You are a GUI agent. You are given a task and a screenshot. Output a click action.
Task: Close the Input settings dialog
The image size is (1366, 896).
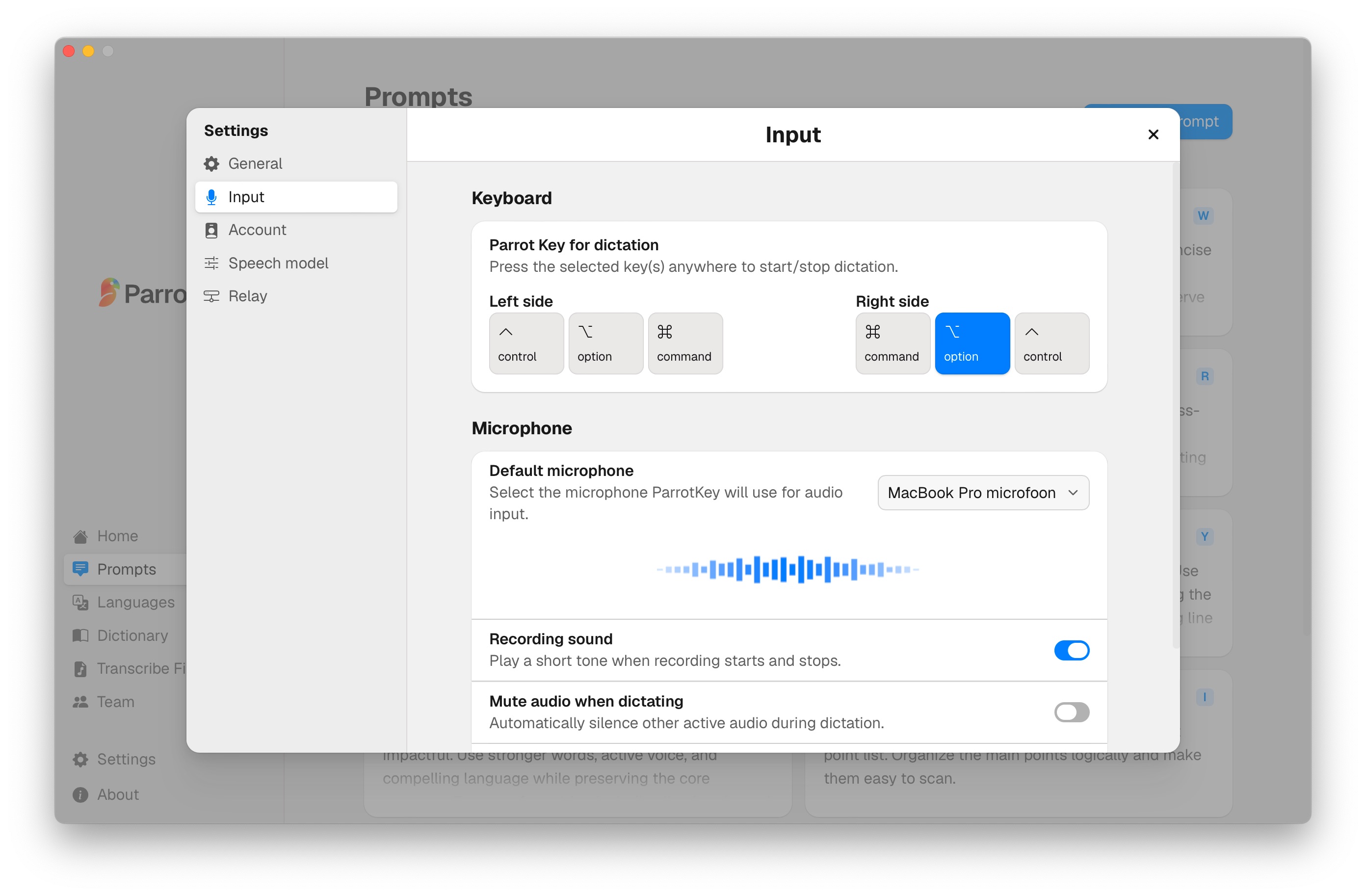coord(1153,134)
